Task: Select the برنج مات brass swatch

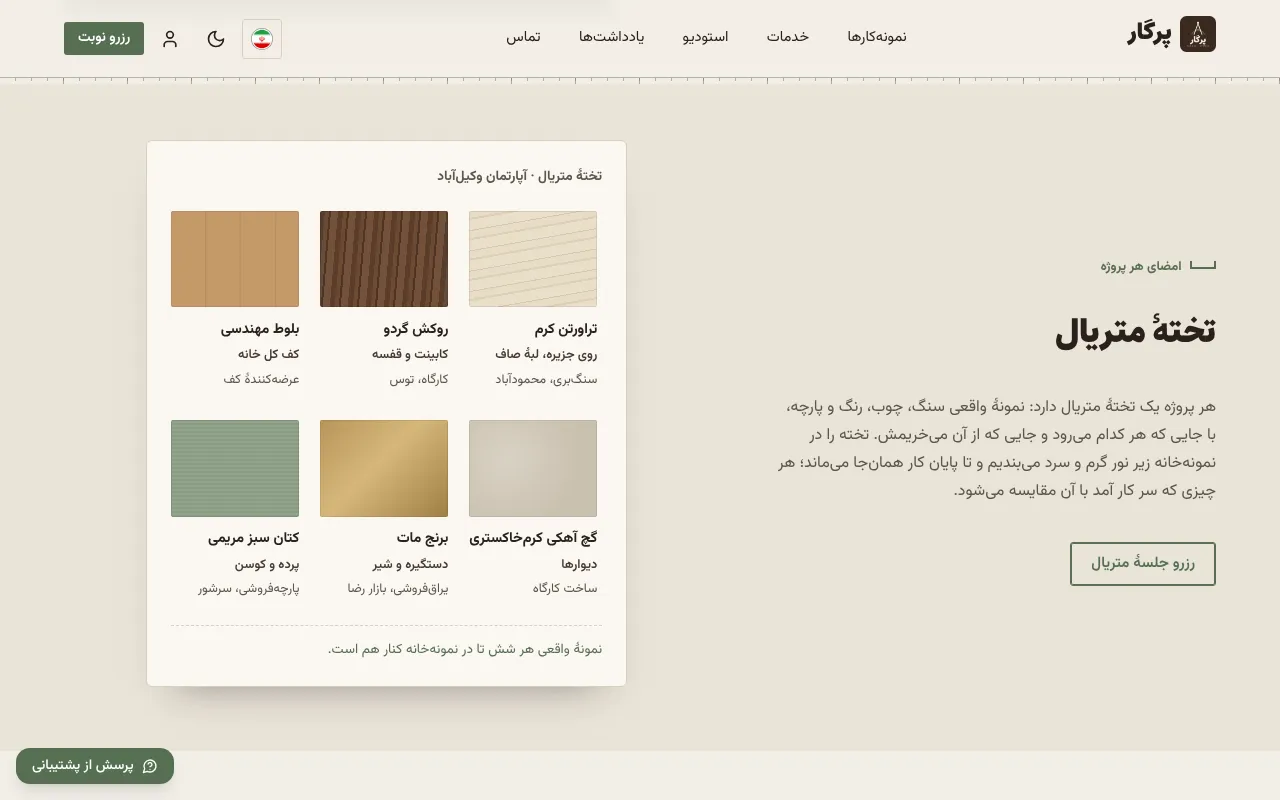Action: 384,468
